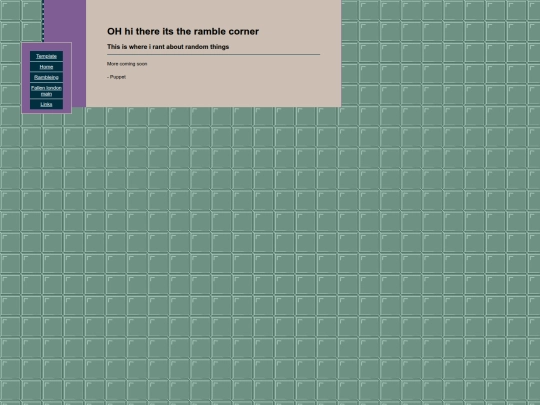The width and height of the screenshot is (540, 405).
Task: Open the Template link in the sidebar
Action: pos(46,56)
